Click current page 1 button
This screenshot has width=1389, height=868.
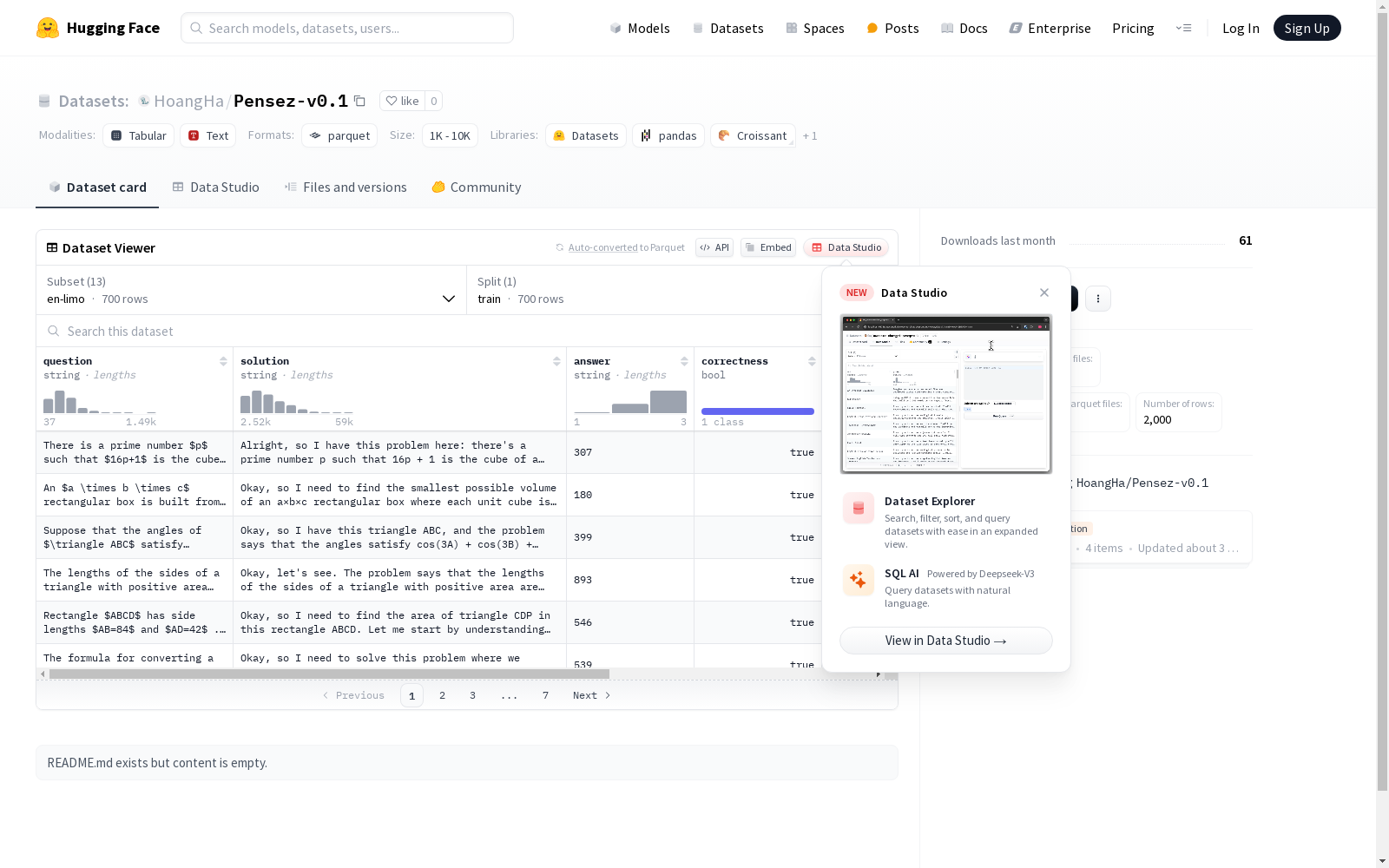pyautogui.click(x=411, y=695)
